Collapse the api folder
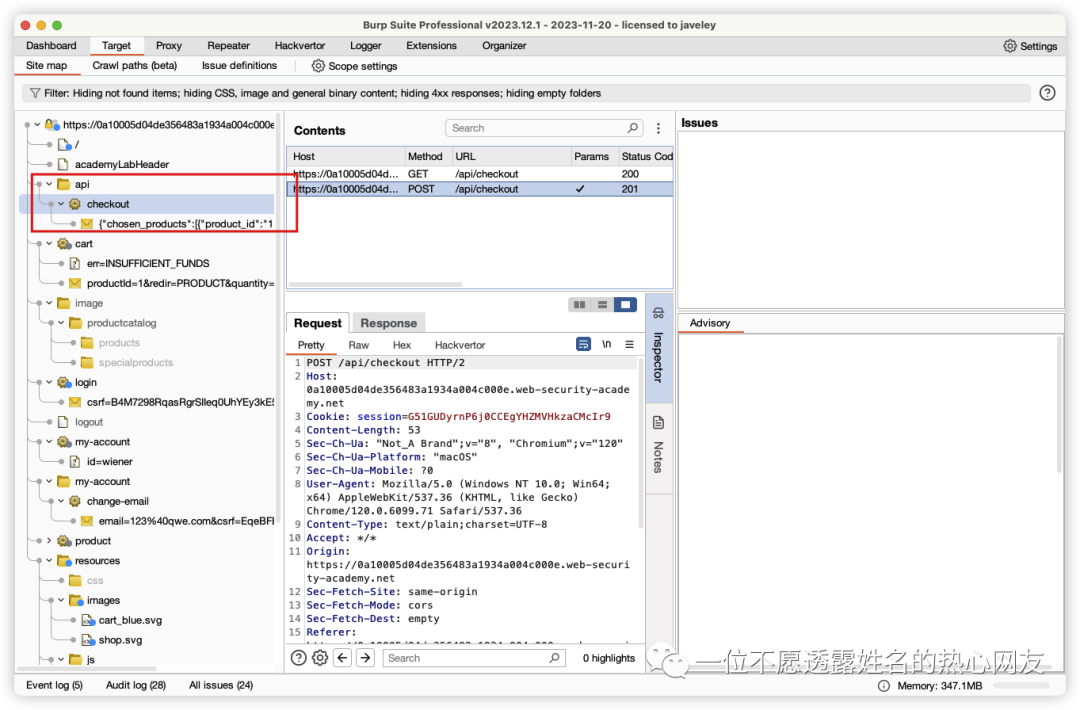The image size is (1080, 710). click(x=49, y=184)
